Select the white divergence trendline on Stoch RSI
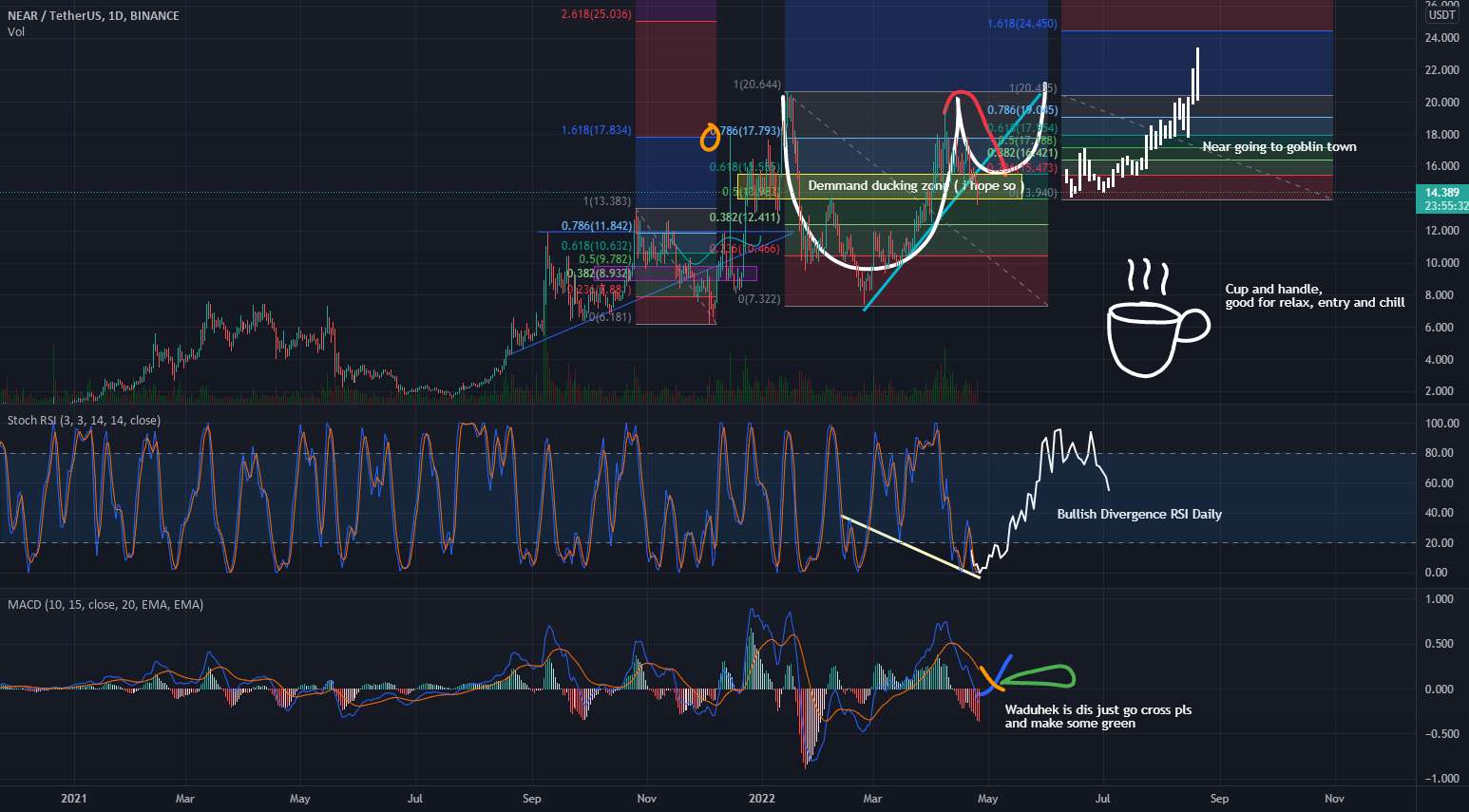1469x812 pixels. click(x=910, y=546)
